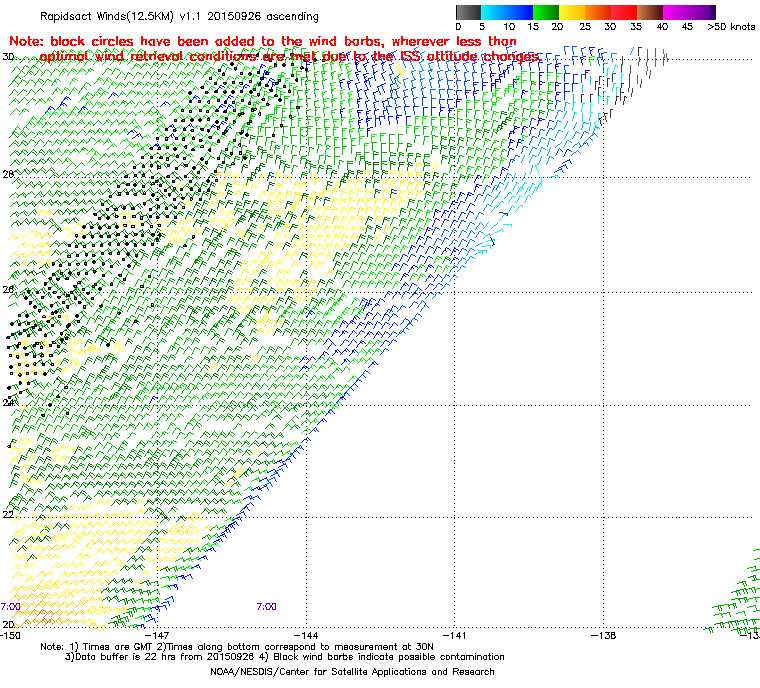Viewport: 760px width, 688px height.
Task: Click the '>50 knots' legend label
Action: click(731, 27)
